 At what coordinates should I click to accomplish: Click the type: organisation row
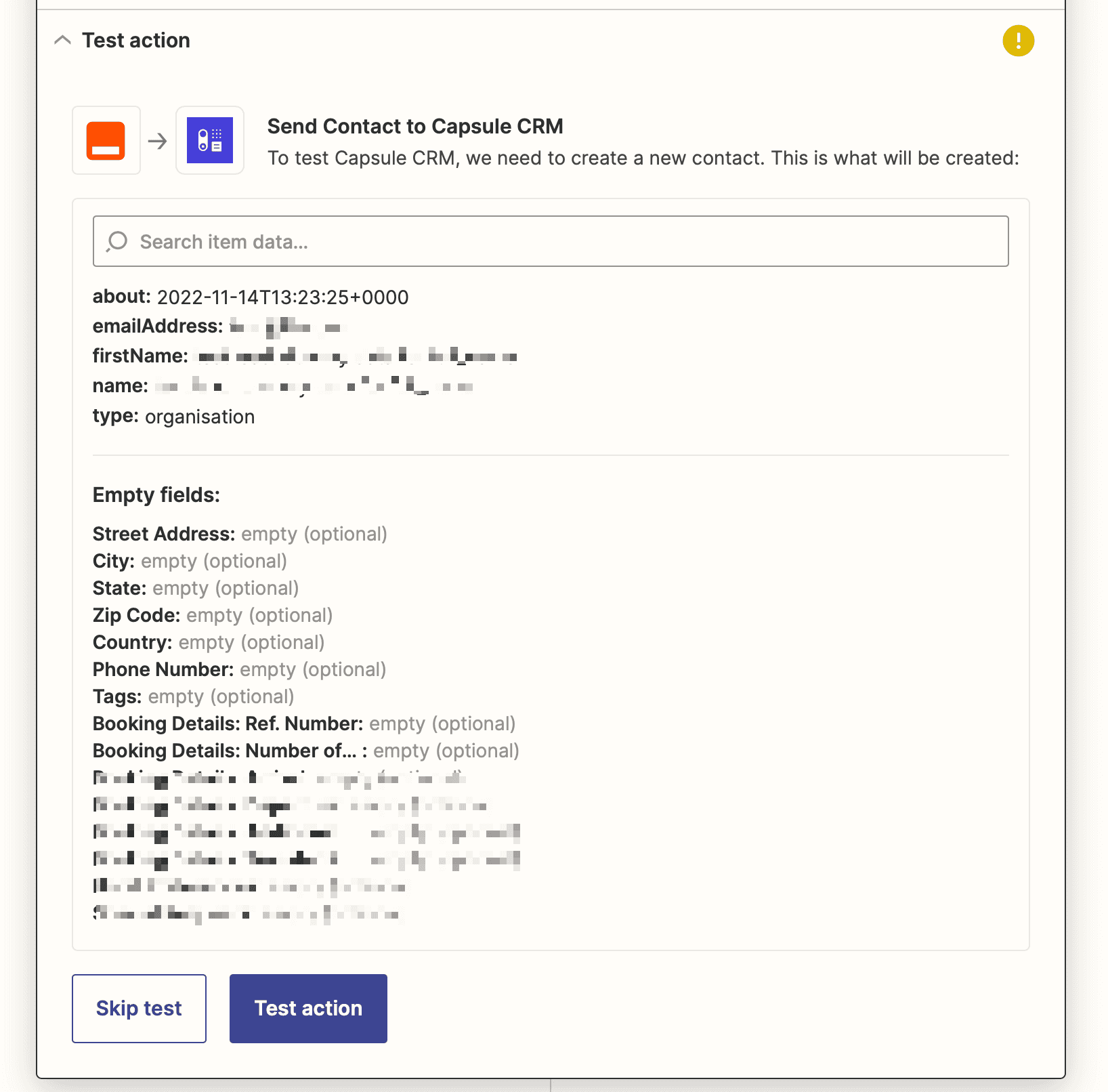click(x=173, y=417)
